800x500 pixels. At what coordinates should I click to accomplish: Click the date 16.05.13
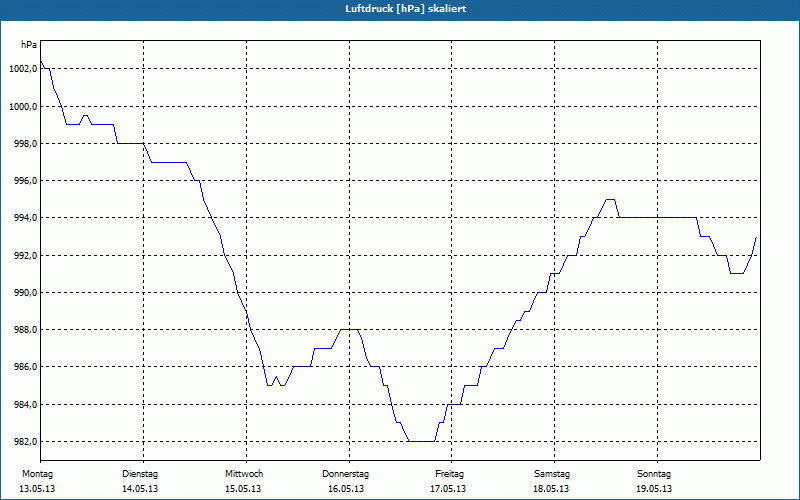(x=346, y=489)
